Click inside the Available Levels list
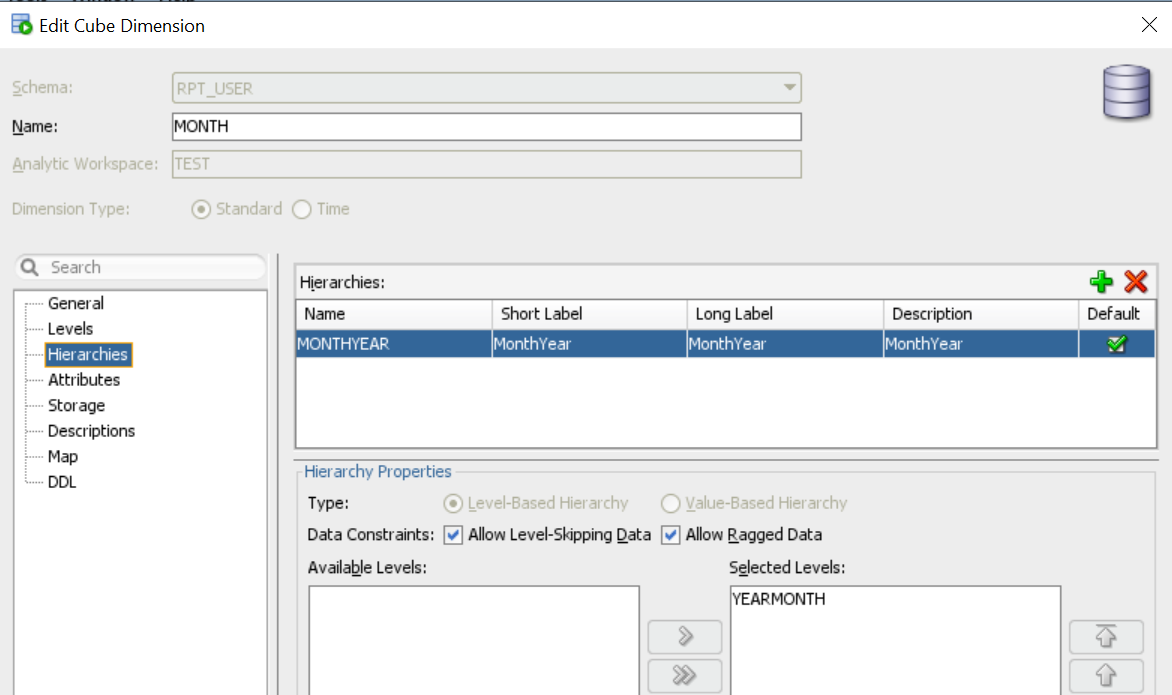 tap(474, 640)
